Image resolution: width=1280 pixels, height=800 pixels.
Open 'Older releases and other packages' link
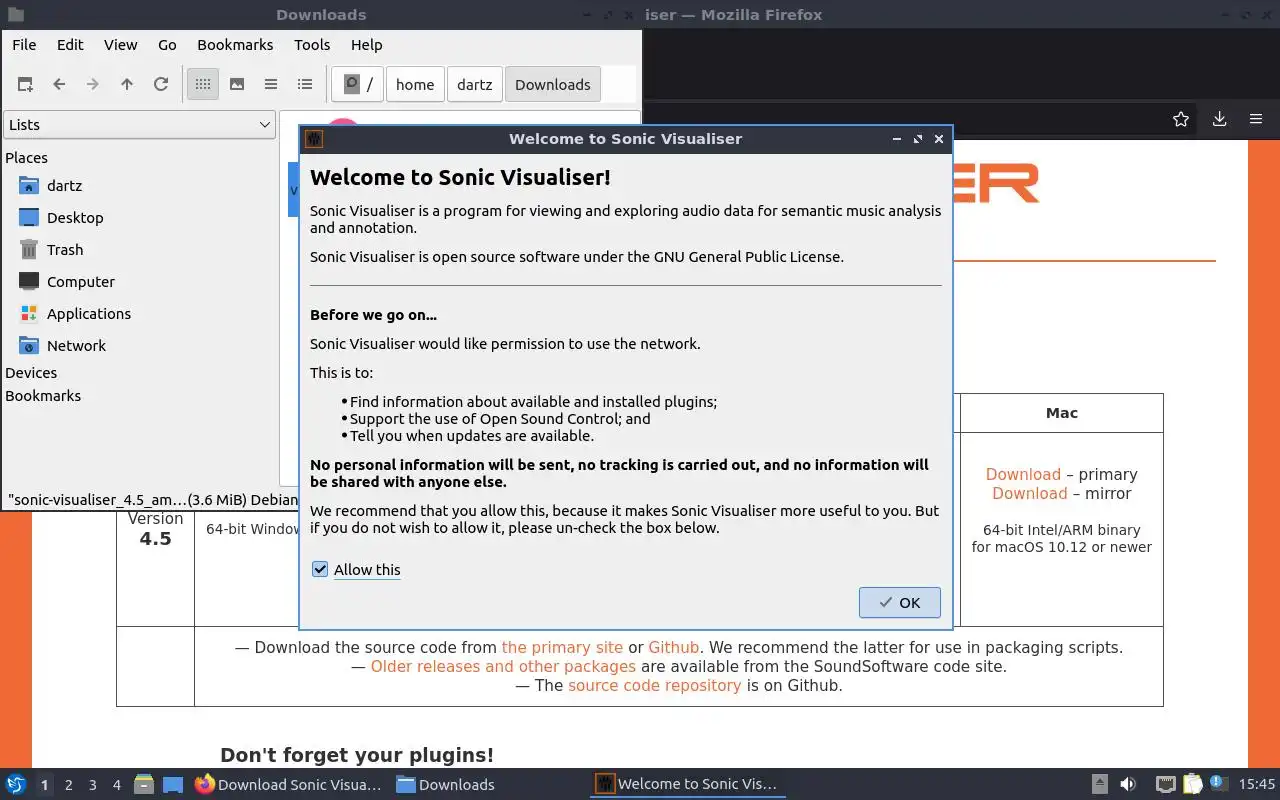(503, 666)
